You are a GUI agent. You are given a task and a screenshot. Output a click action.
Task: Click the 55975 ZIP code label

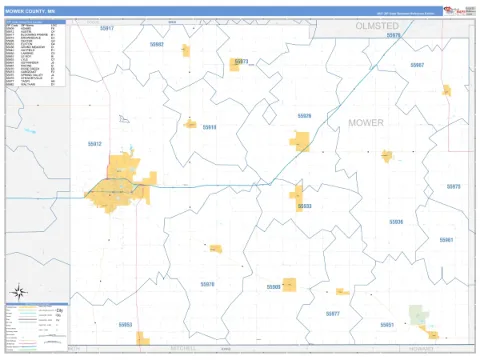(x=454, y=187)
